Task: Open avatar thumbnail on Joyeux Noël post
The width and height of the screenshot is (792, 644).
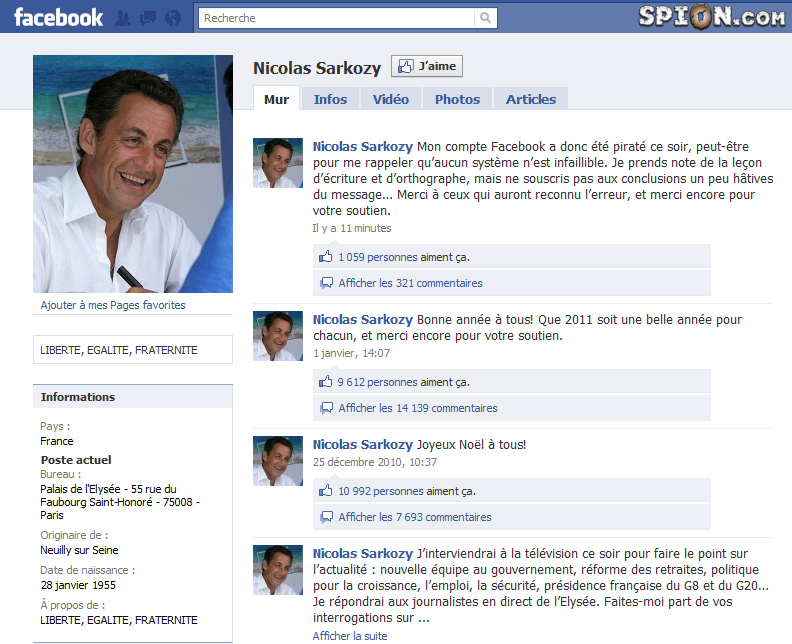Action: tap(278, 461)
